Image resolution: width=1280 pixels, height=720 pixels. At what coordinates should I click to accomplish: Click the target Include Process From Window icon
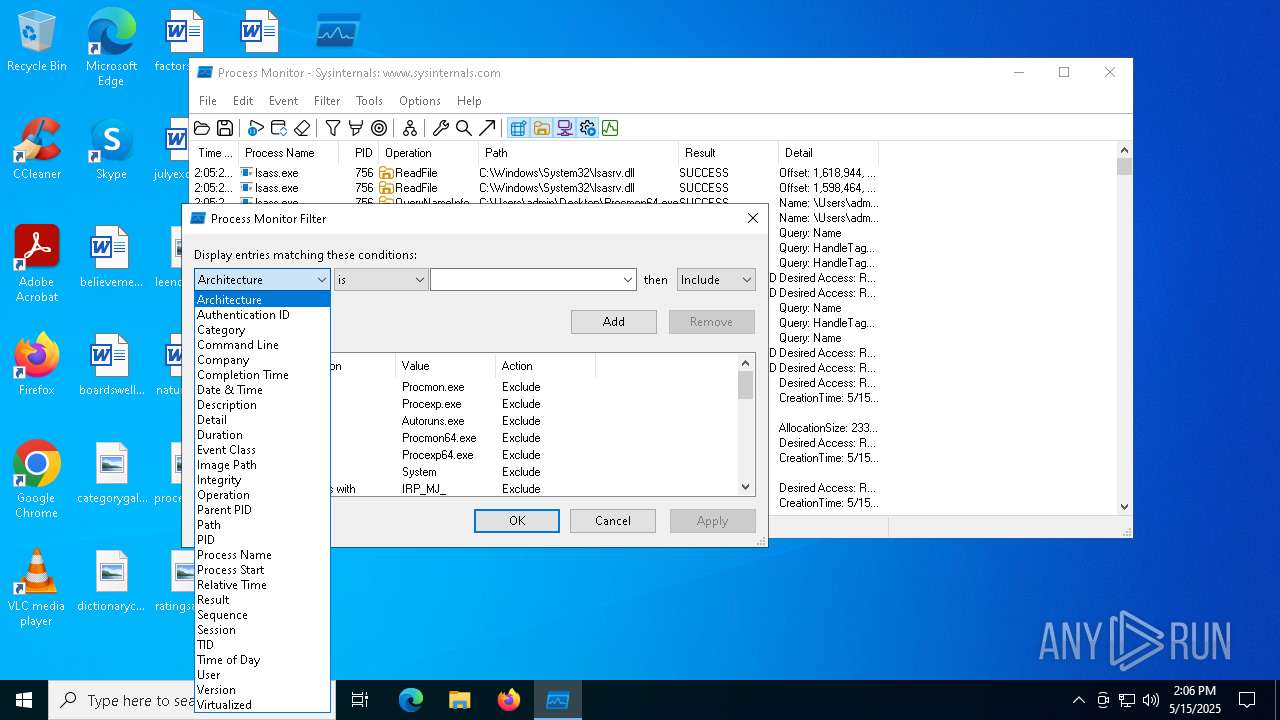[379, 128]
